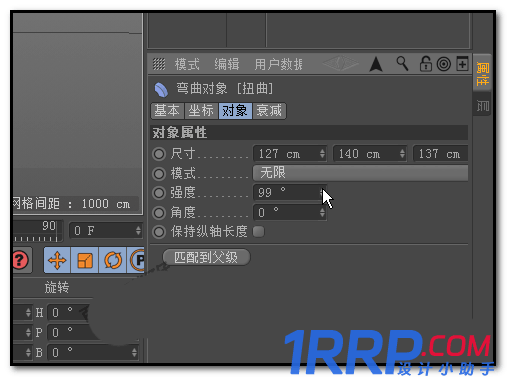Click the 网格间距 : 1000 cm label

(x=72, y=203)
